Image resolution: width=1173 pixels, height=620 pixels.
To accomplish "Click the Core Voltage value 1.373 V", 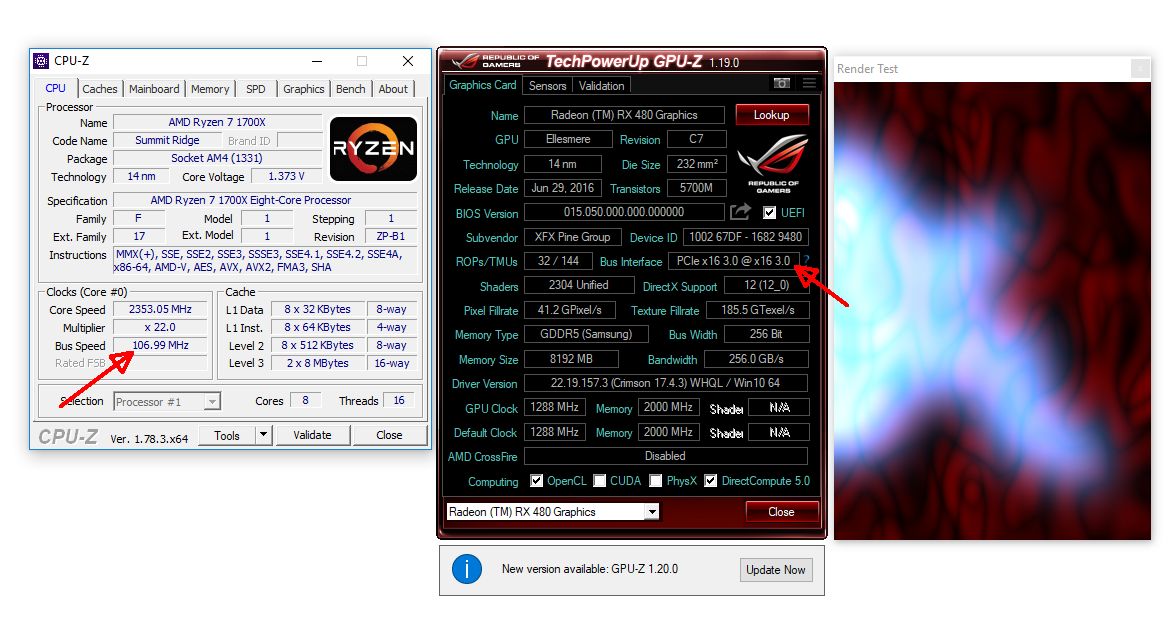I will click(287, 177).
